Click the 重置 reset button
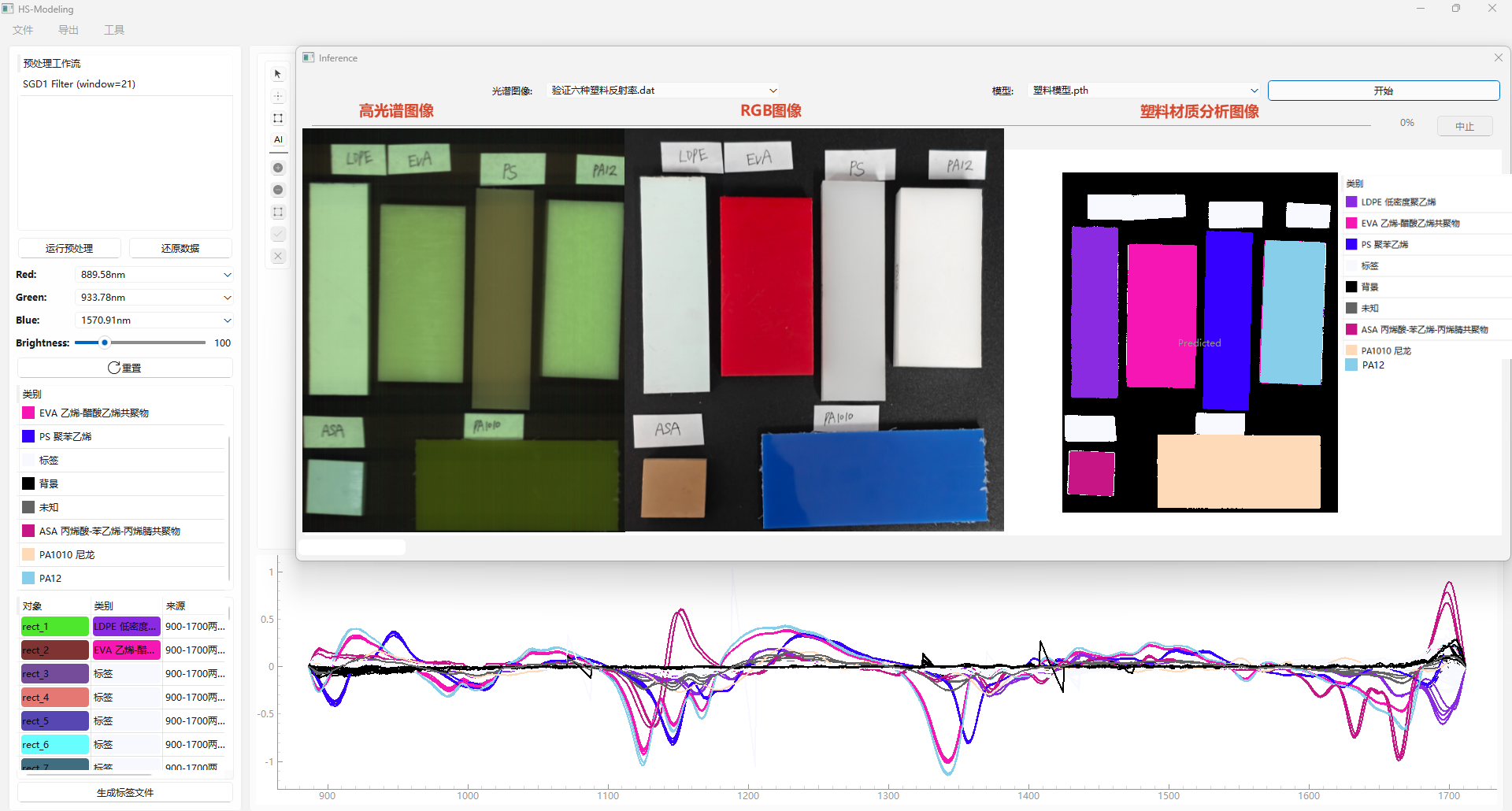Image resolution: width=1512 pixels, height=811 pixels. click(125, 368)
